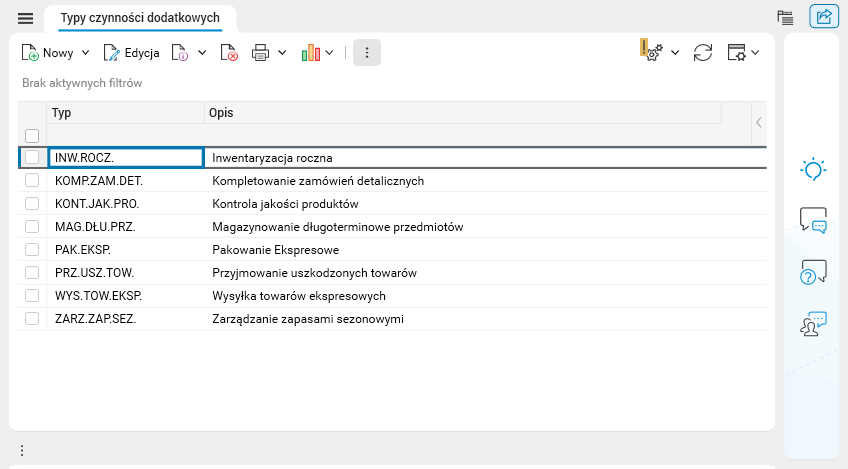Select the WYS.TOW.EKSP. cell
The image size is (848, 469).
tap(125, 296)
